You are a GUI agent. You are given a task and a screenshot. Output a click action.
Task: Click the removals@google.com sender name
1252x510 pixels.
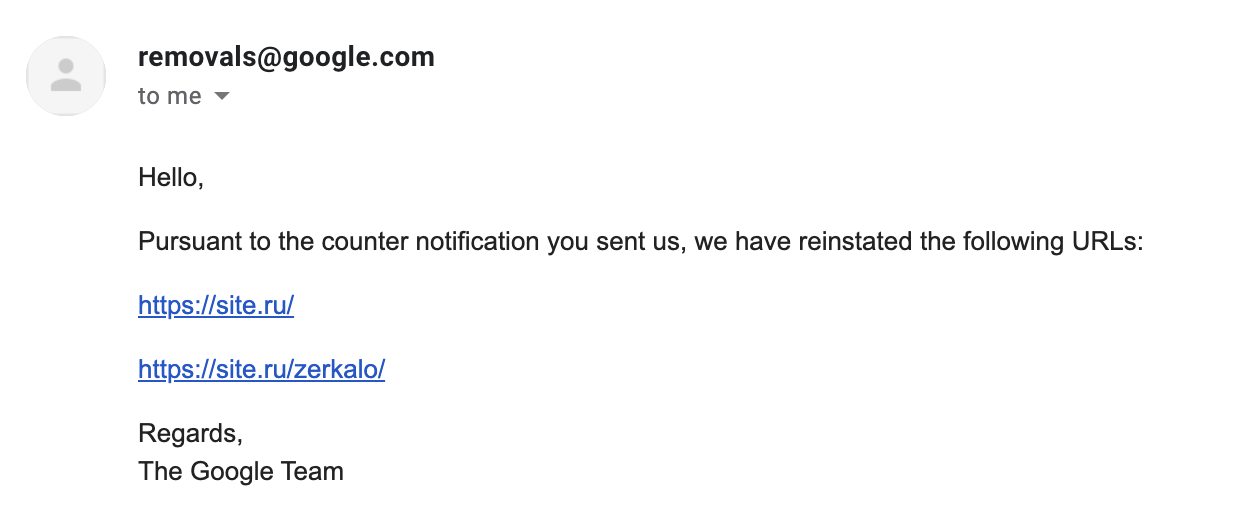(x=286, y=57)
